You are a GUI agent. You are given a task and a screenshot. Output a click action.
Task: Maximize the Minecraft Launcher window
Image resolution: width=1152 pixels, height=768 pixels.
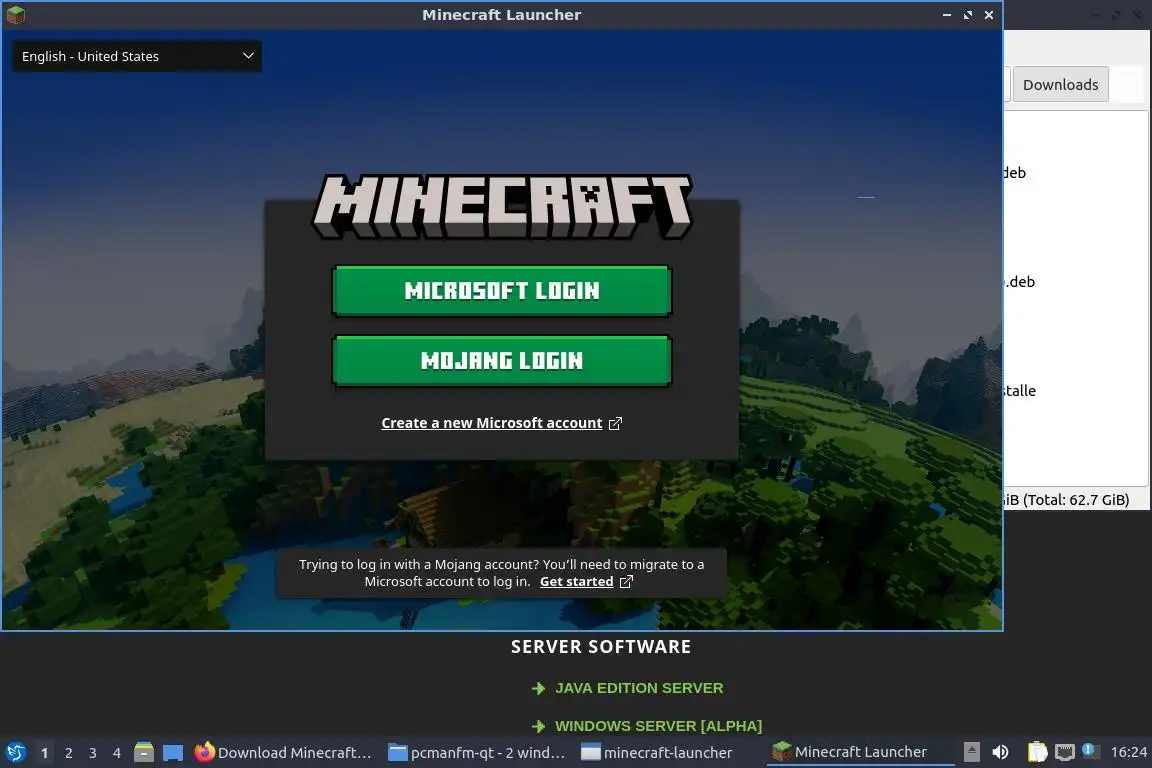(968, 15)
